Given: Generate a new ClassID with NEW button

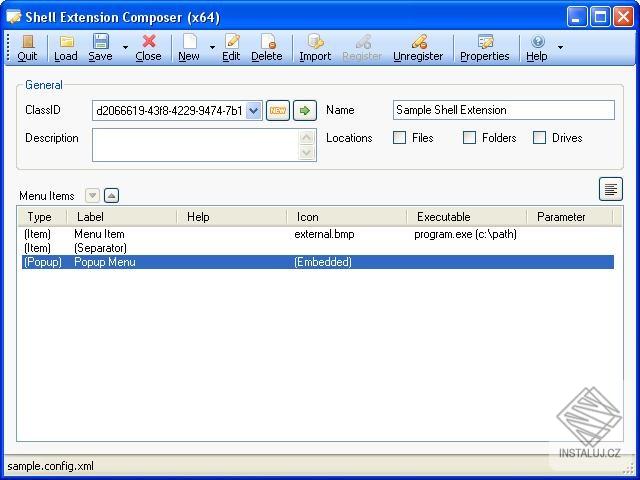Looking at the screenshot, I should (x=278, y=111).
